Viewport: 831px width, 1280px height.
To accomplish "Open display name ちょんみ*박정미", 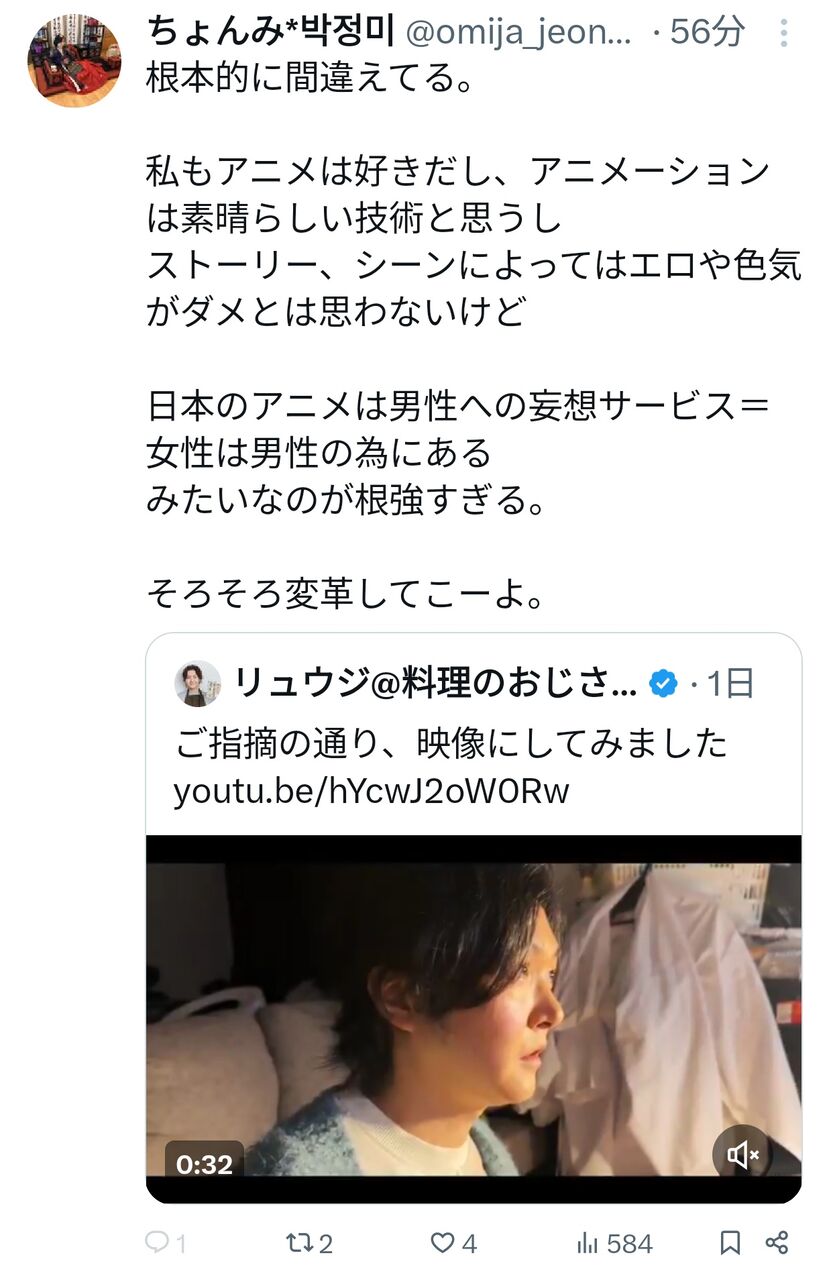I will (271, 32).
